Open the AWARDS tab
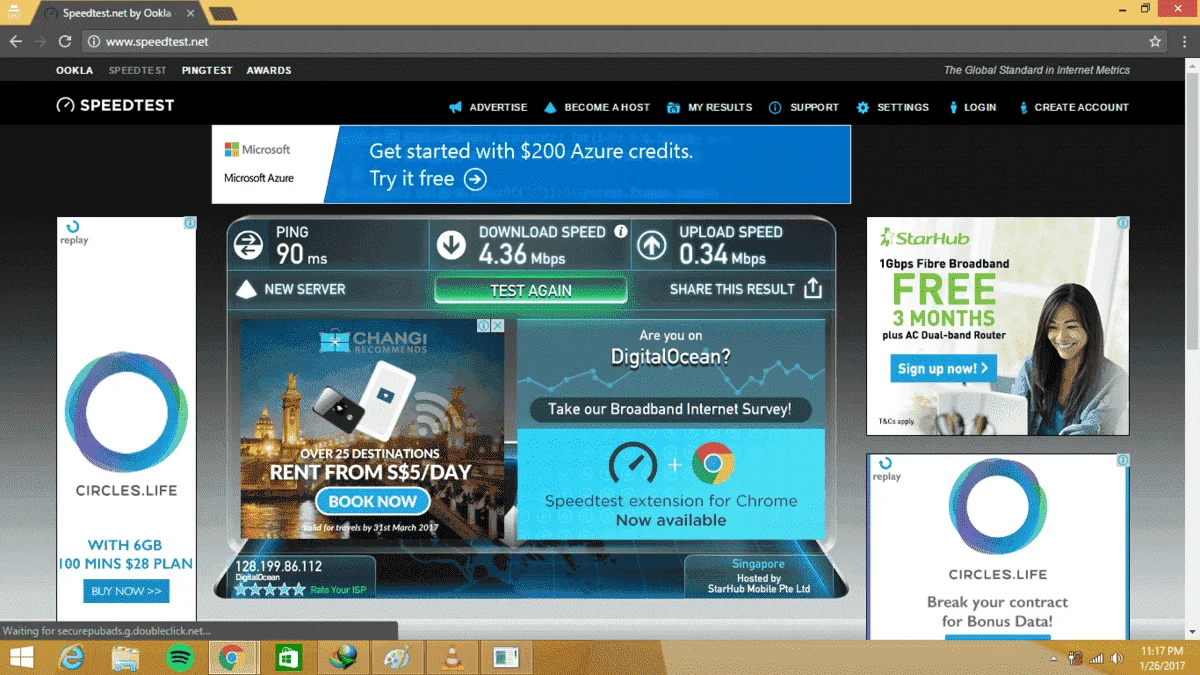Image resolution: width=1200 pixels, height=675 pixels. point(269,71)
